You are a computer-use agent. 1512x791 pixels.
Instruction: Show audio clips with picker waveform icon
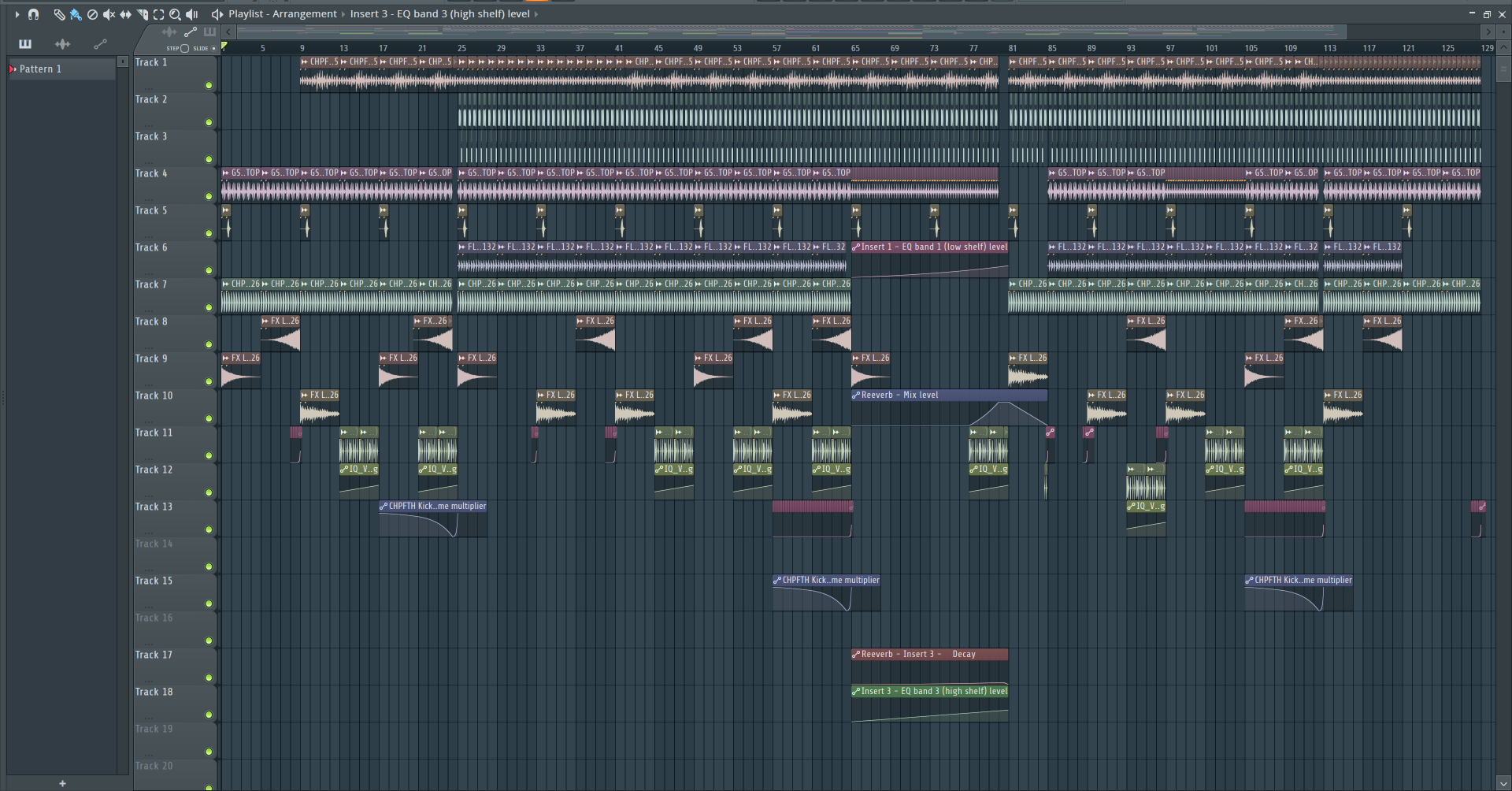coord(63,44)
